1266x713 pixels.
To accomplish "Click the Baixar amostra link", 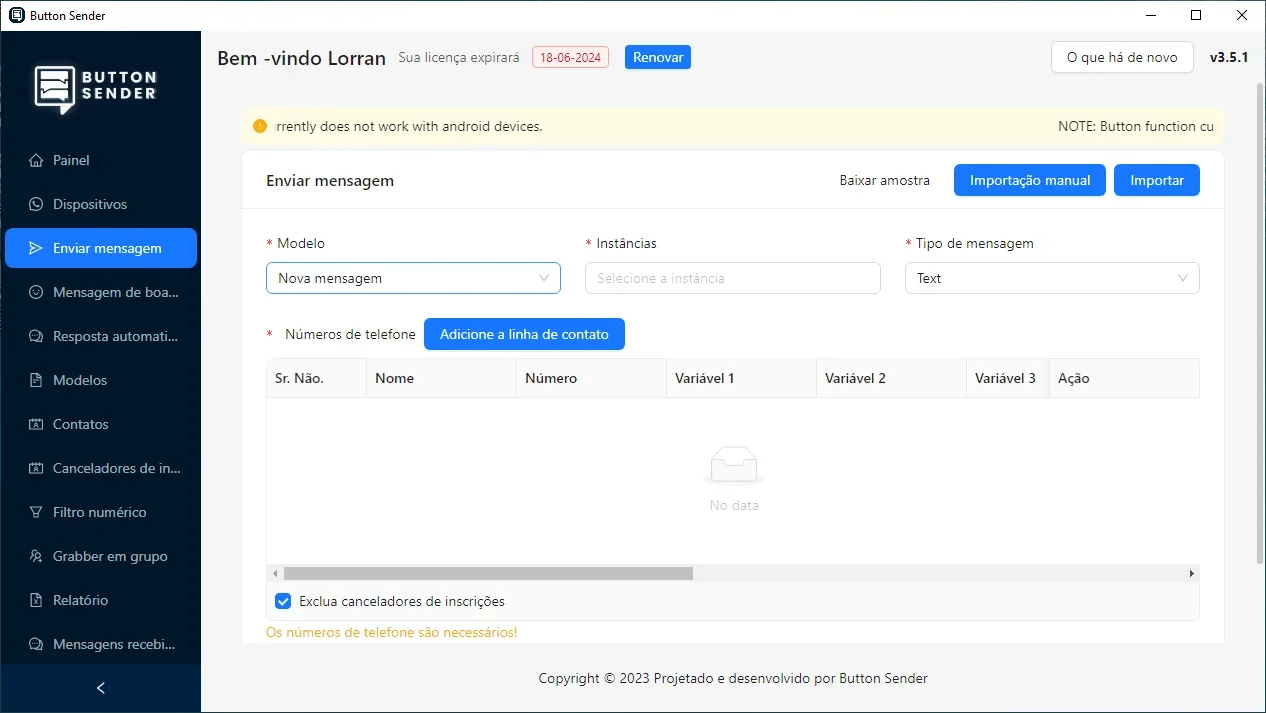I will pos(885,180).
